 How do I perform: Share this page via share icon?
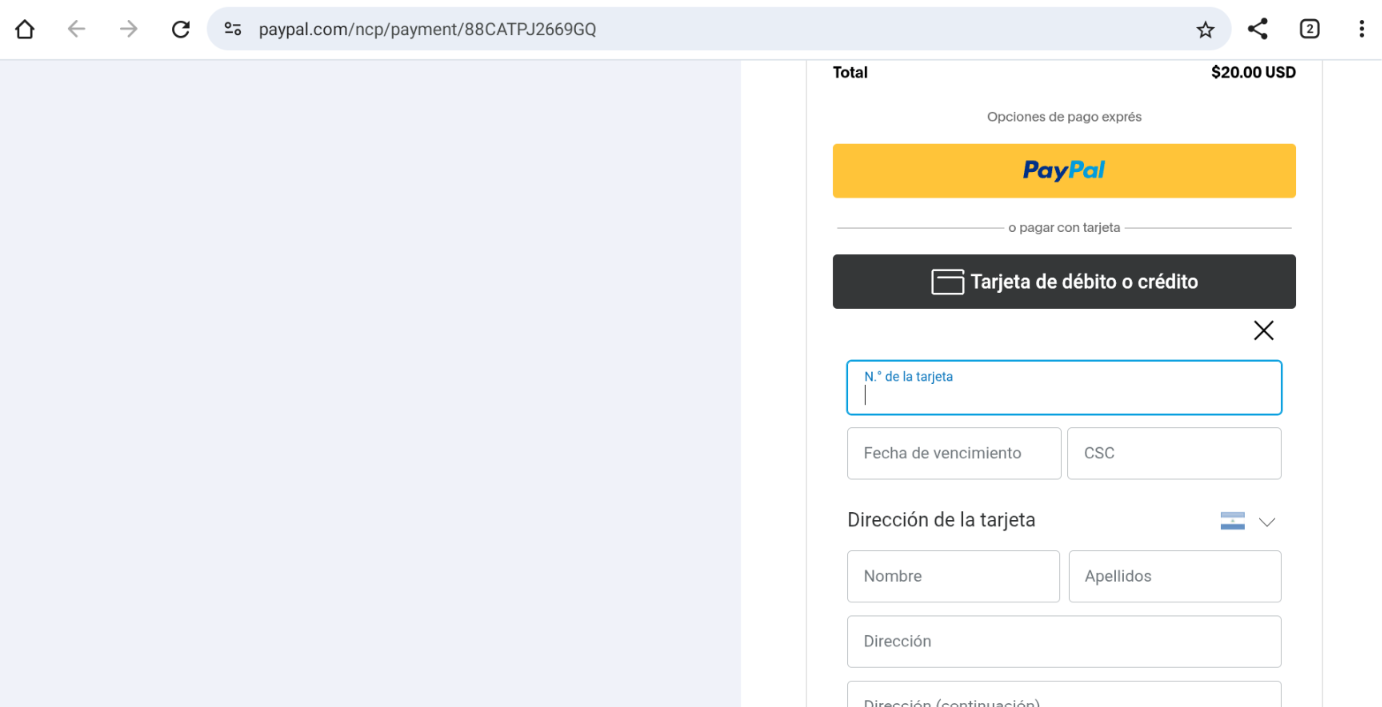(1257, 29)
